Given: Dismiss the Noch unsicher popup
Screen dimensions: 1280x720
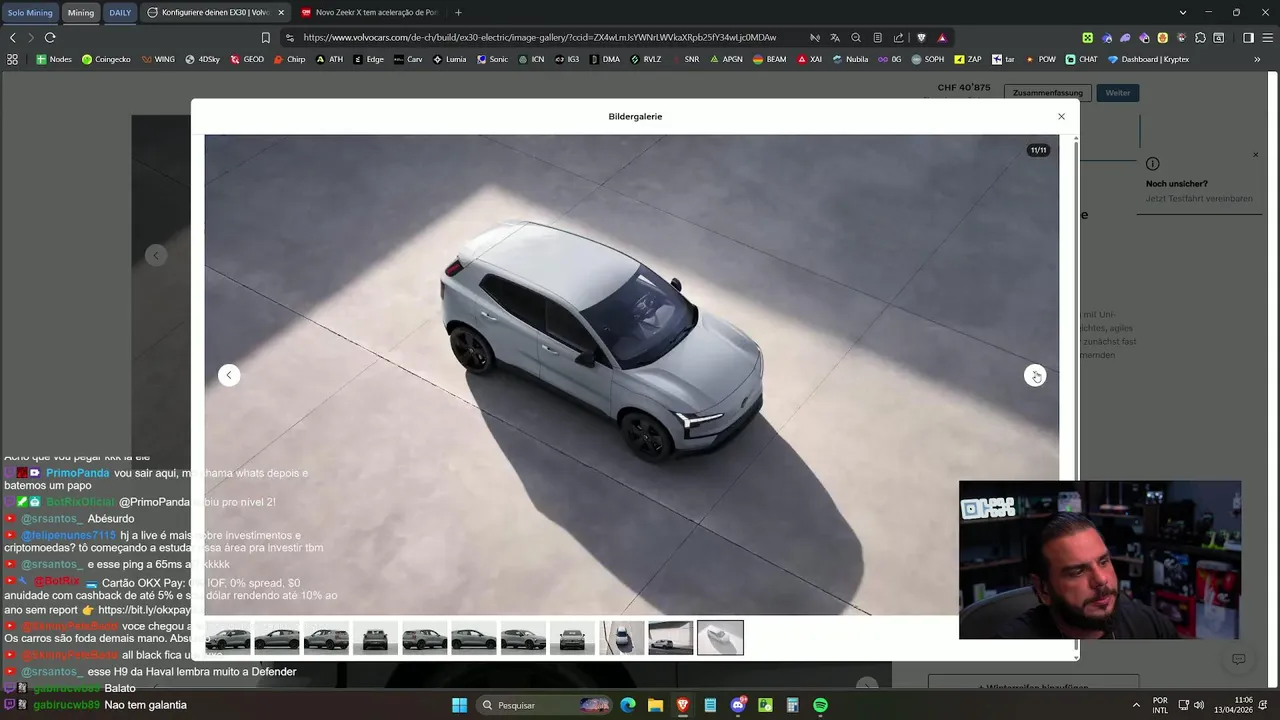Looking at the screenshot, I should [x=1256, y=155].
